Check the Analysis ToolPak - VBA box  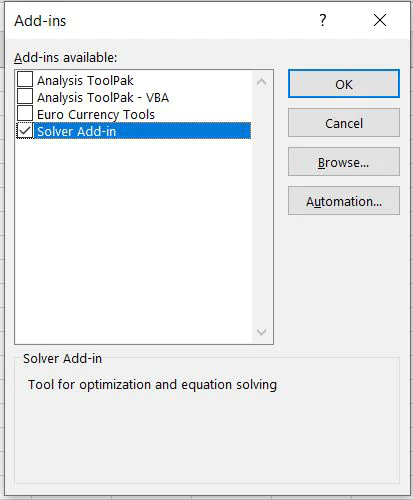pos(25,97)
